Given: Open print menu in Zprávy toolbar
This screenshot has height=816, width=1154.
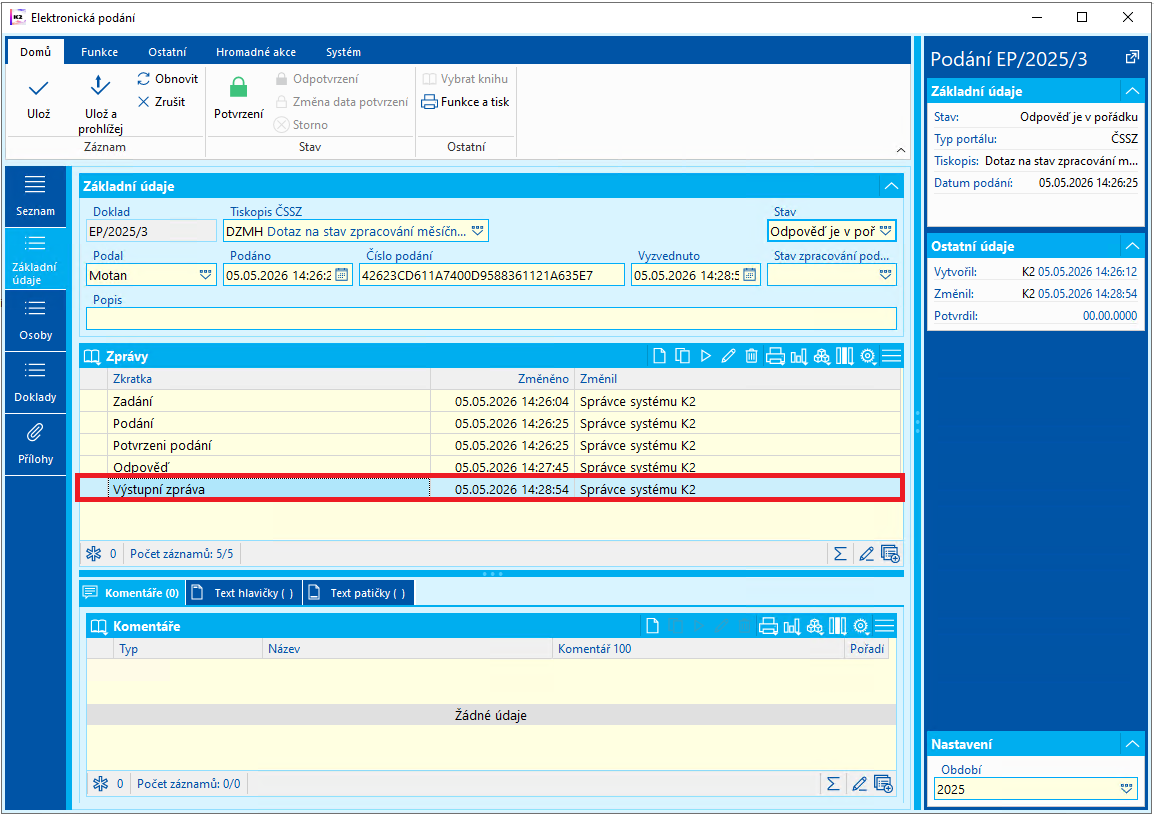Looking at the screenshot, I should coord(775,356).
